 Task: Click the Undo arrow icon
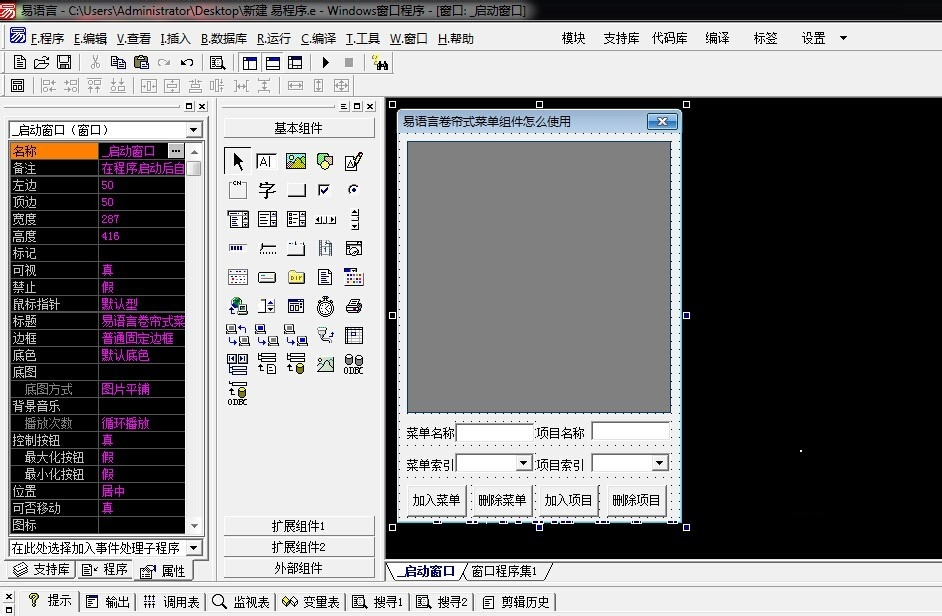[187, 63]
